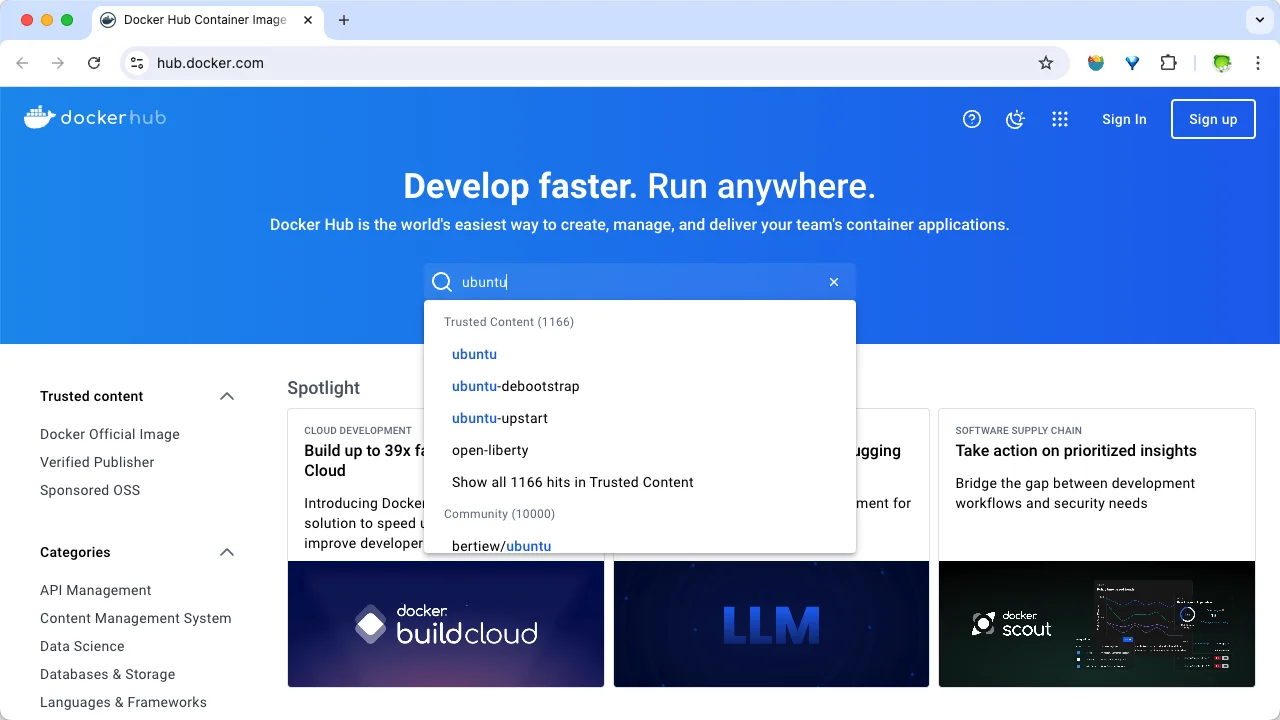Click the Docker Hub logo
This screenshot has width=1280, height=720.
coord(95,117)
